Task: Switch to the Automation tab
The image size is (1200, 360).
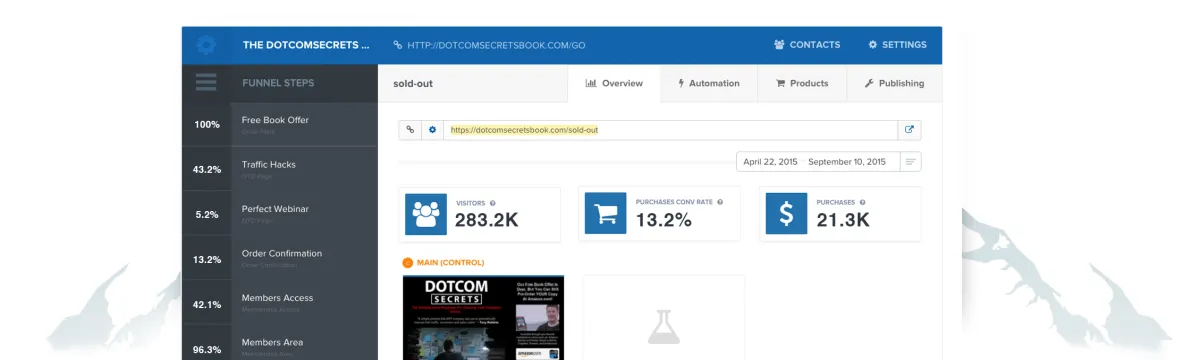Action: click(x=709, y=83)
